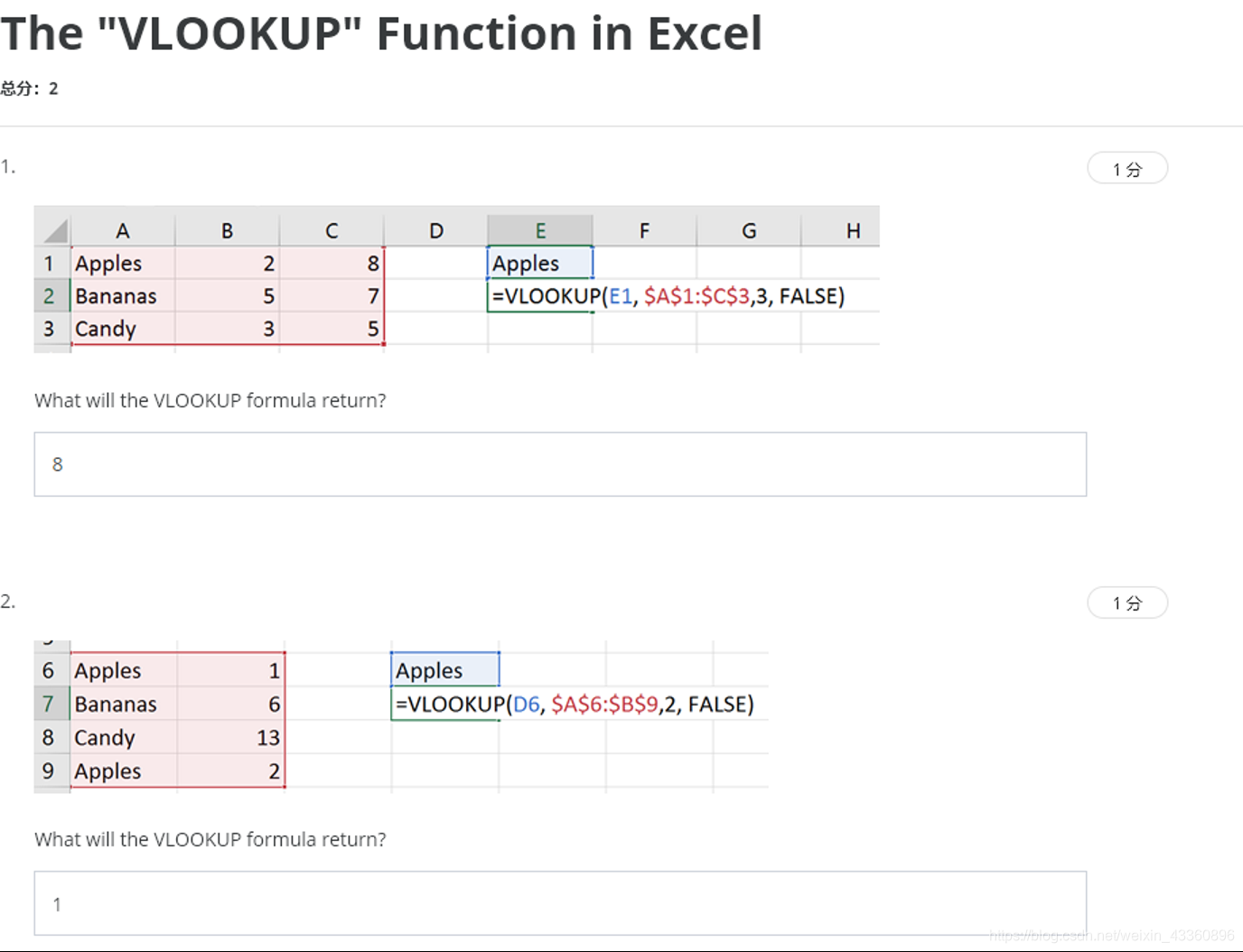Click cell C2 containing 7
The image size is (1243, 952).
[332, 296]
